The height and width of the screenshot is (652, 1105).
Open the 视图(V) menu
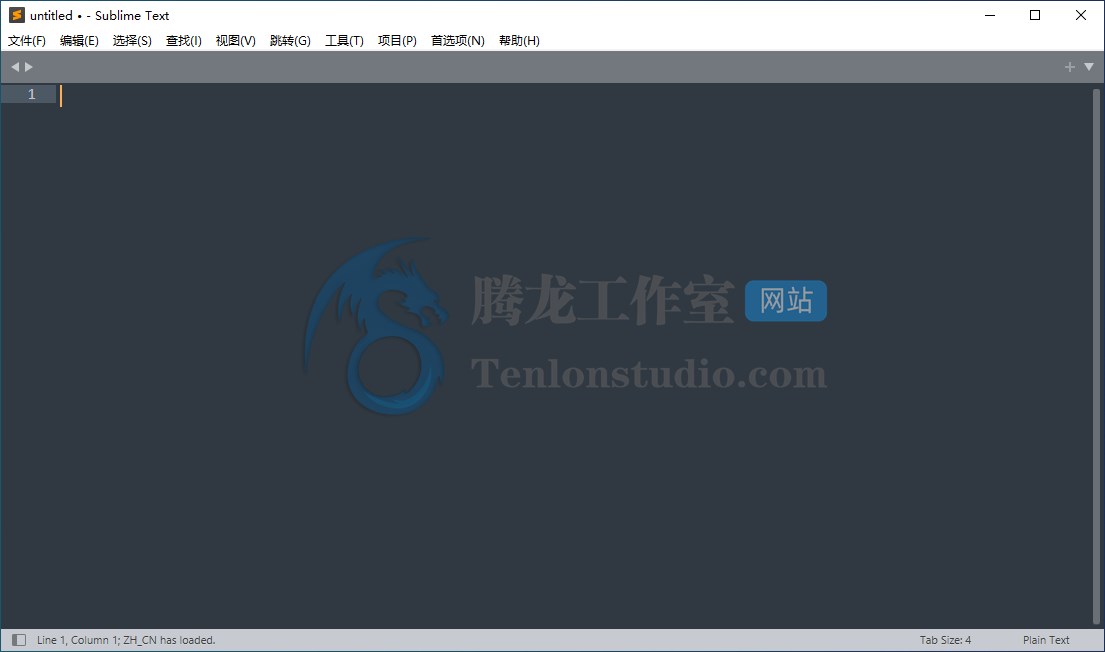[x=235, y=40]
